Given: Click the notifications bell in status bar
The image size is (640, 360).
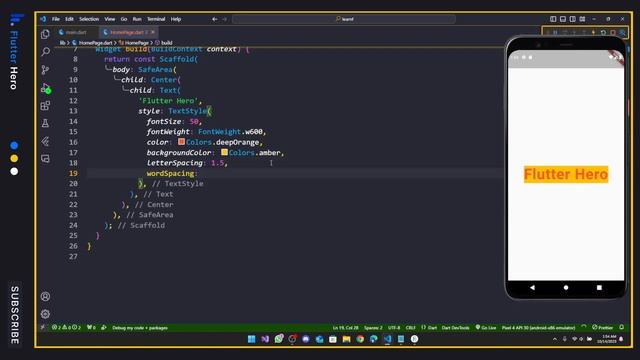Looking at the screenshot, I should pos(622,327).
